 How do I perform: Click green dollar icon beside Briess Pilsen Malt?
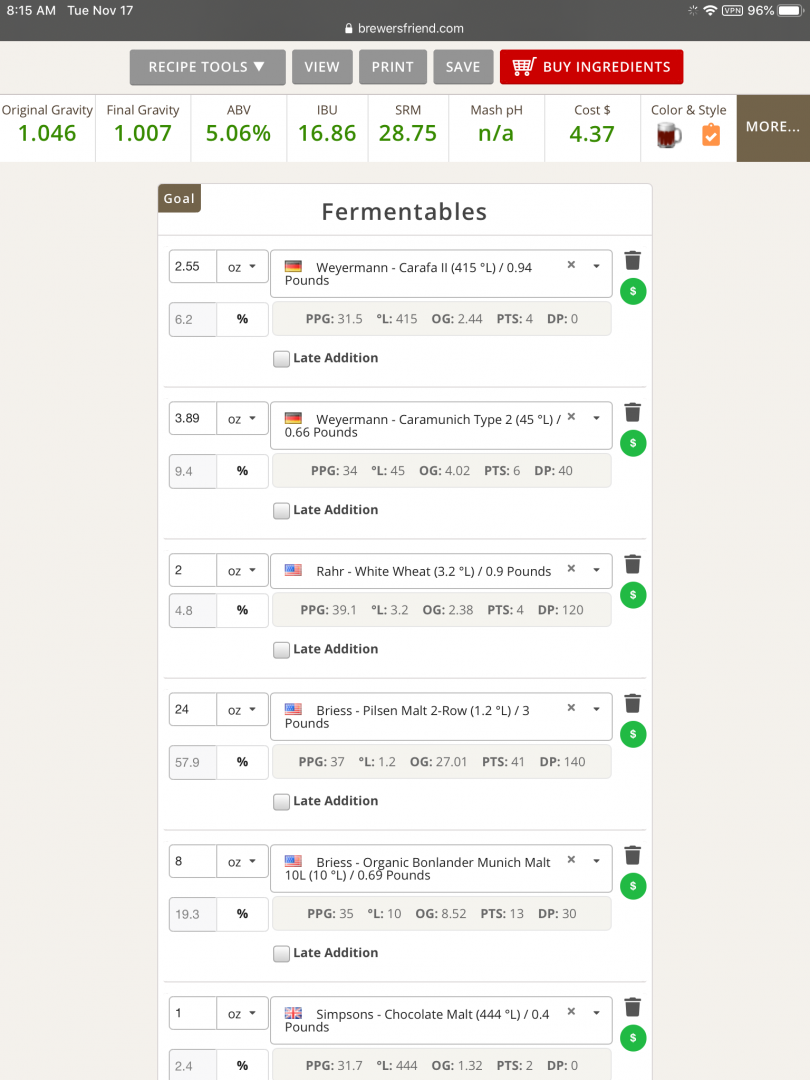633,734
